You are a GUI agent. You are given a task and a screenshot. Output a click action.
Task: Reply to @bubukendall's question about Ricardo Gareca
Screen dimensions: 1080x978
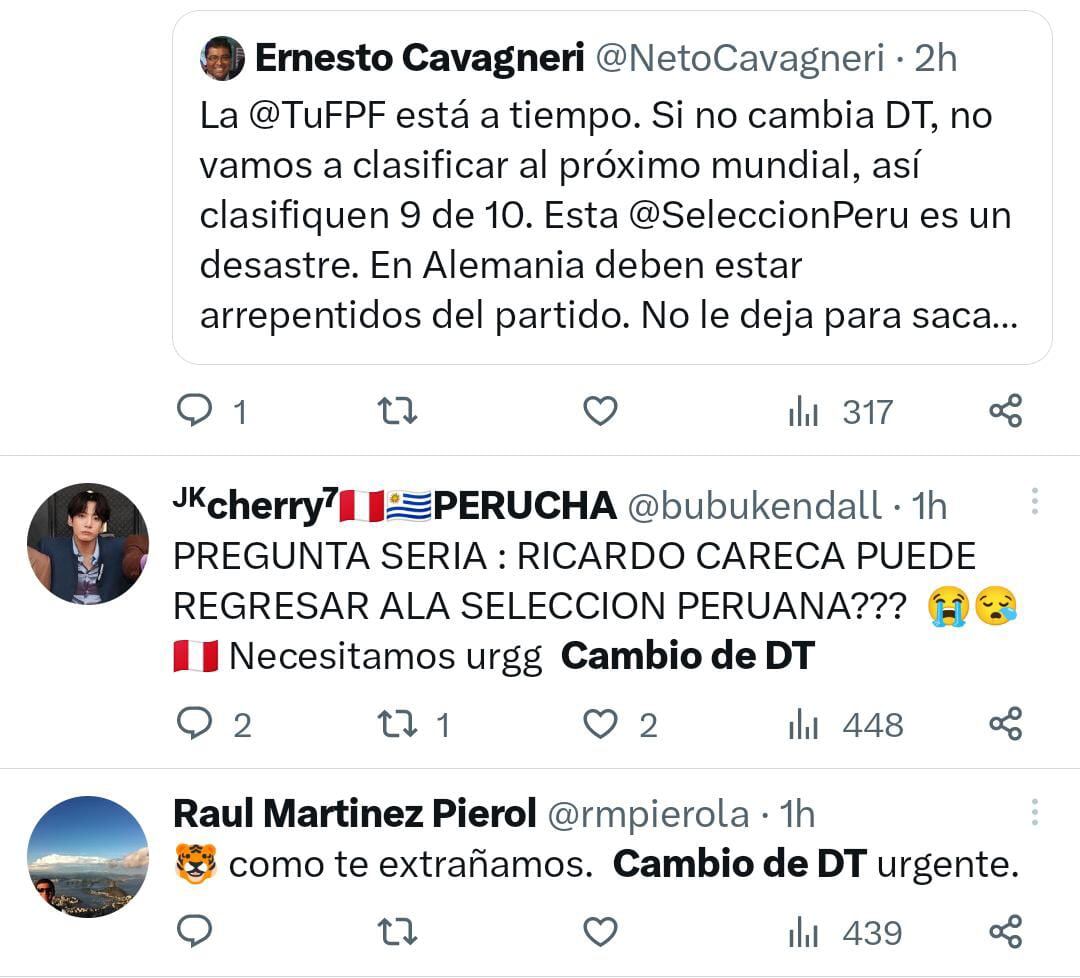(196, 724)
